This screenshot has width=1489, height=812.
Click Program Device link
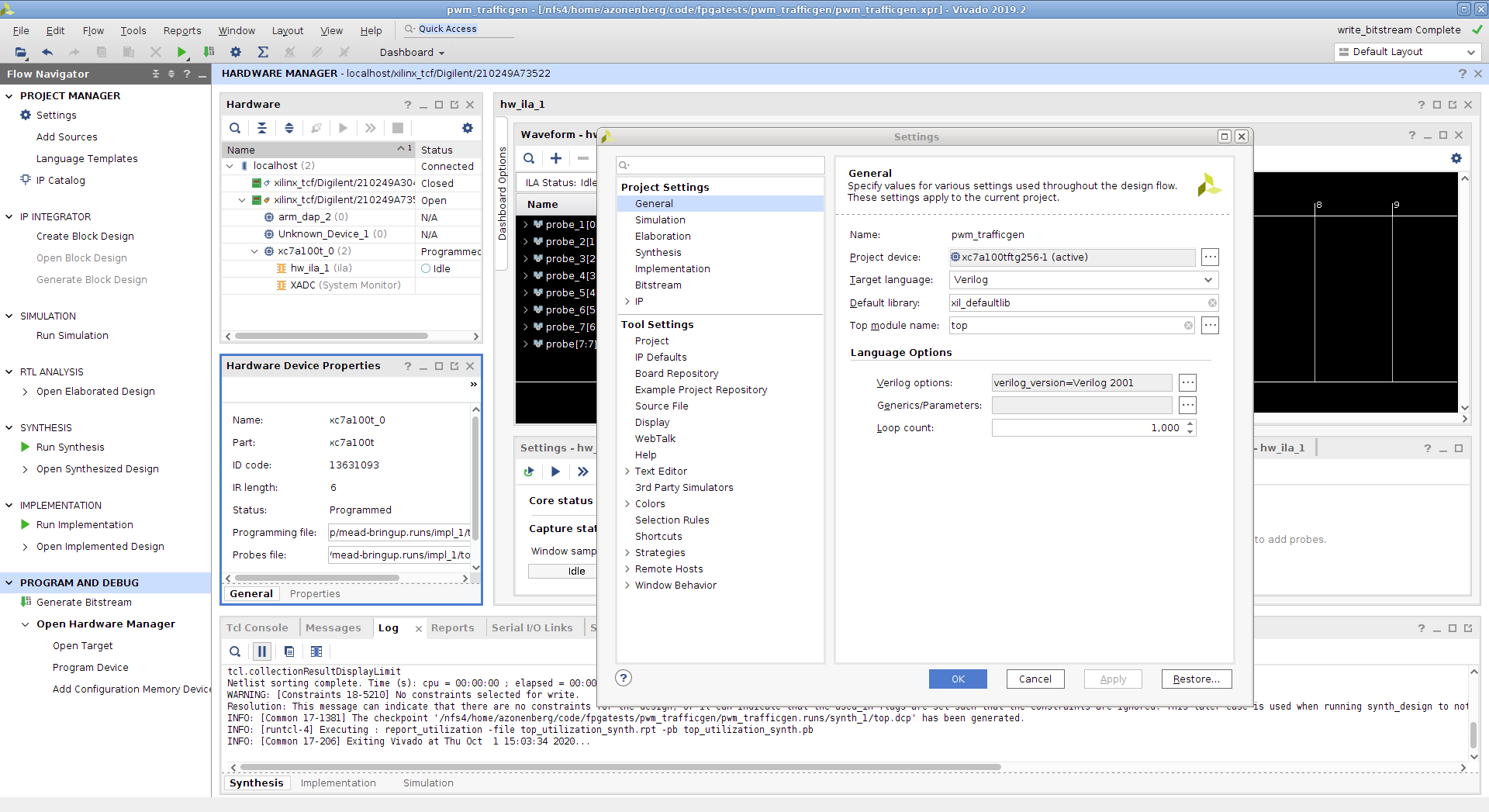tap(91, 668)
